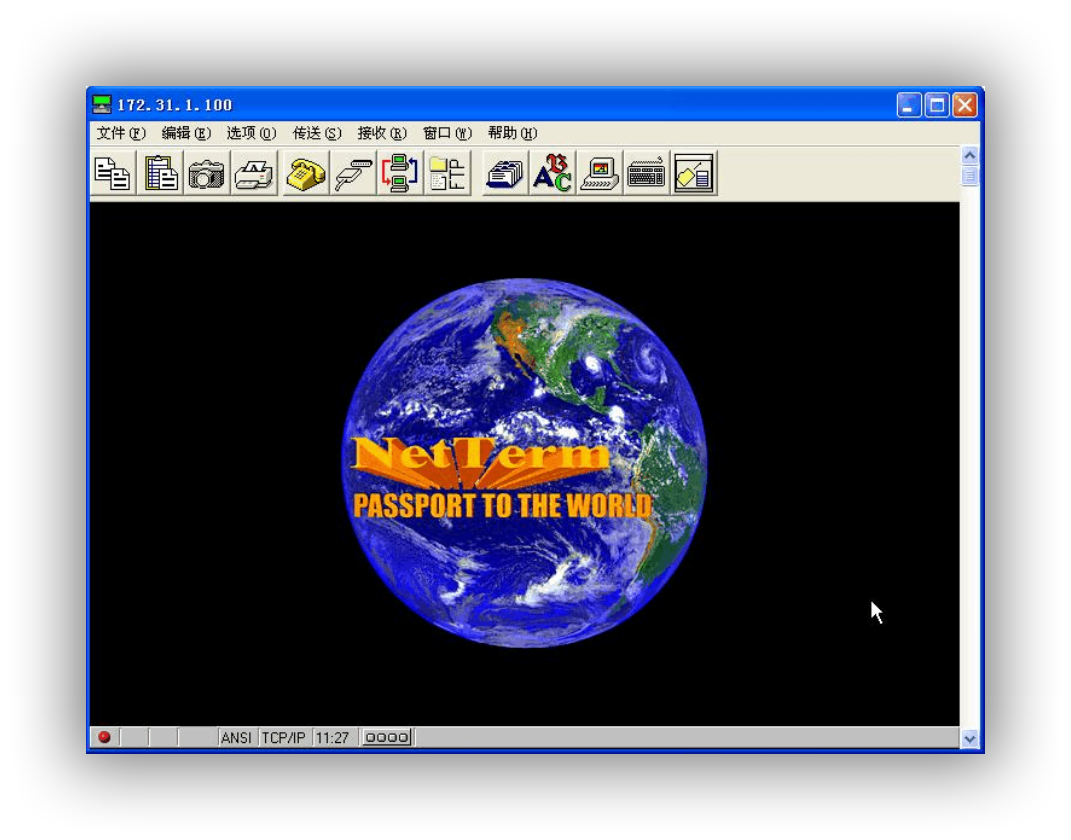Open the yellow telephone phone directory icon

pyautogui.click(x=305, y=173)
